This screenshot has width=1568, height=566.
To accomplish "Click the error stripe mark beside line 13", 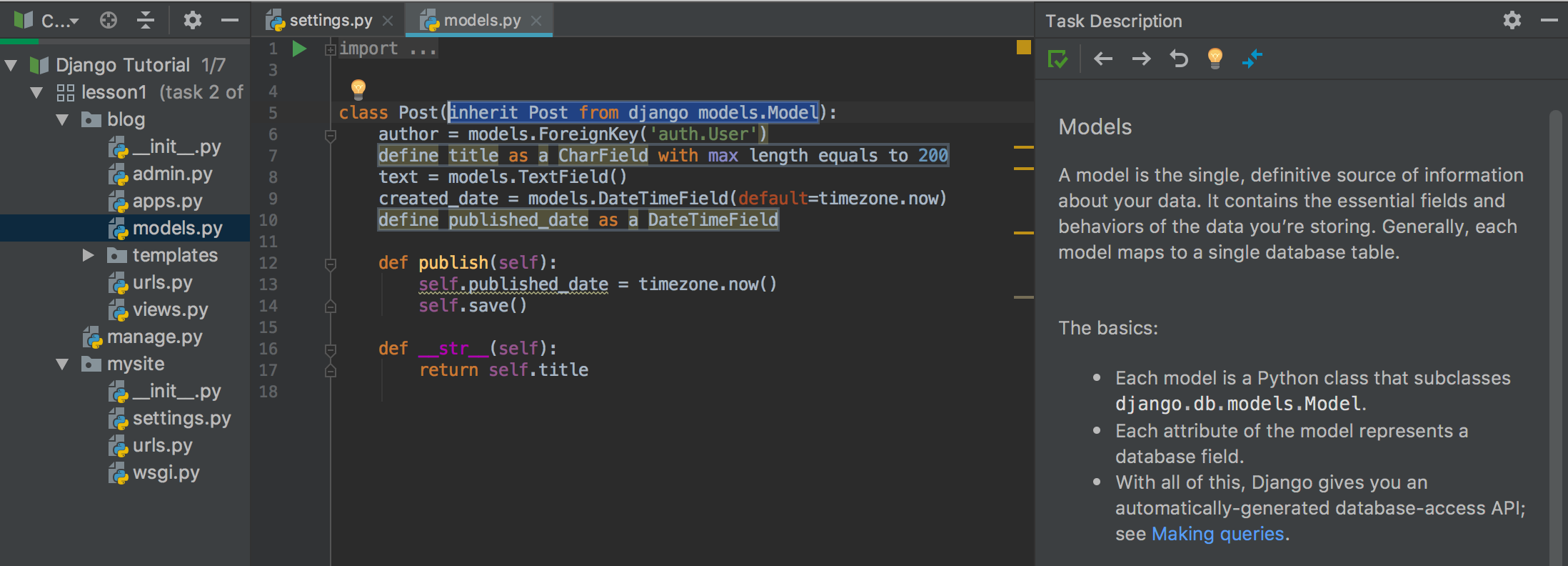I will [1024, 297].
